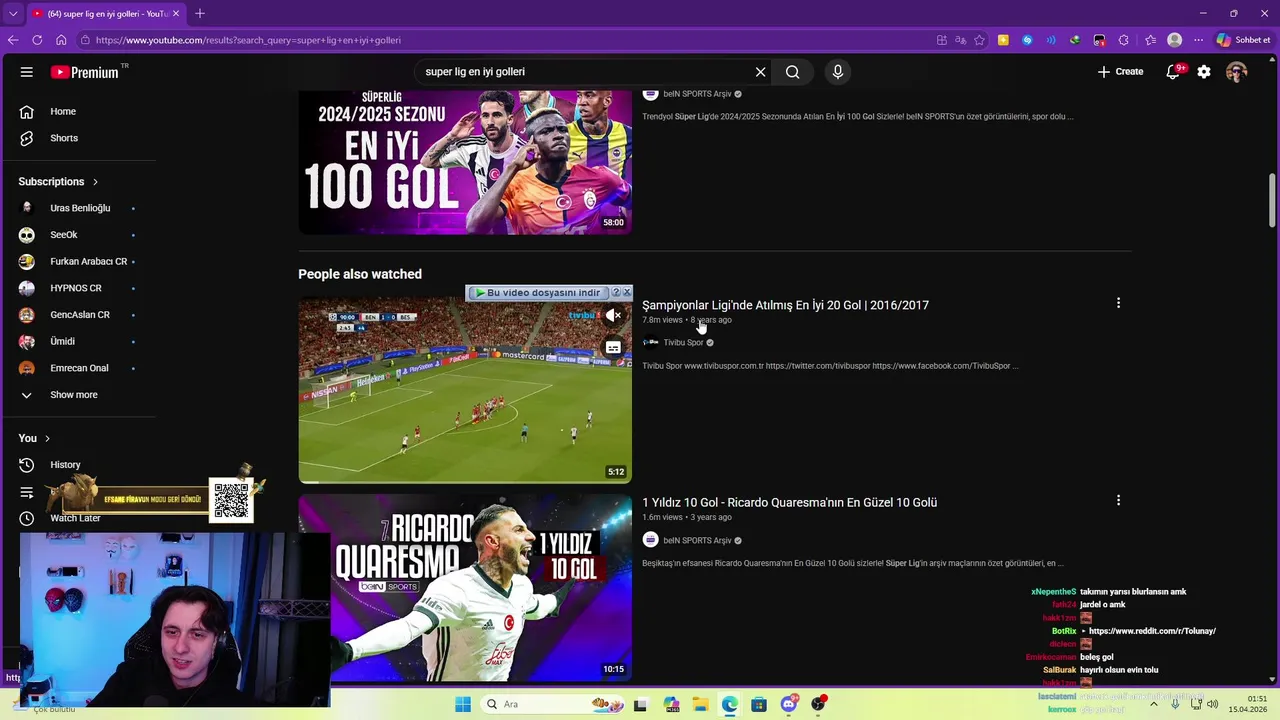Open the Uras Benlioğlu channel subscription
The width and height of the screenshot is (1280, 720).
[x=78, y=208]
